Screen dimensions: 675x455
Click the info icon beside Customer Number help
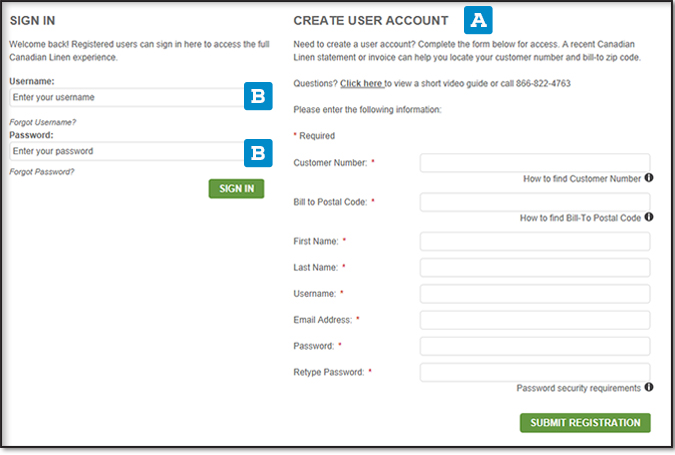click(x=649, y=178)
